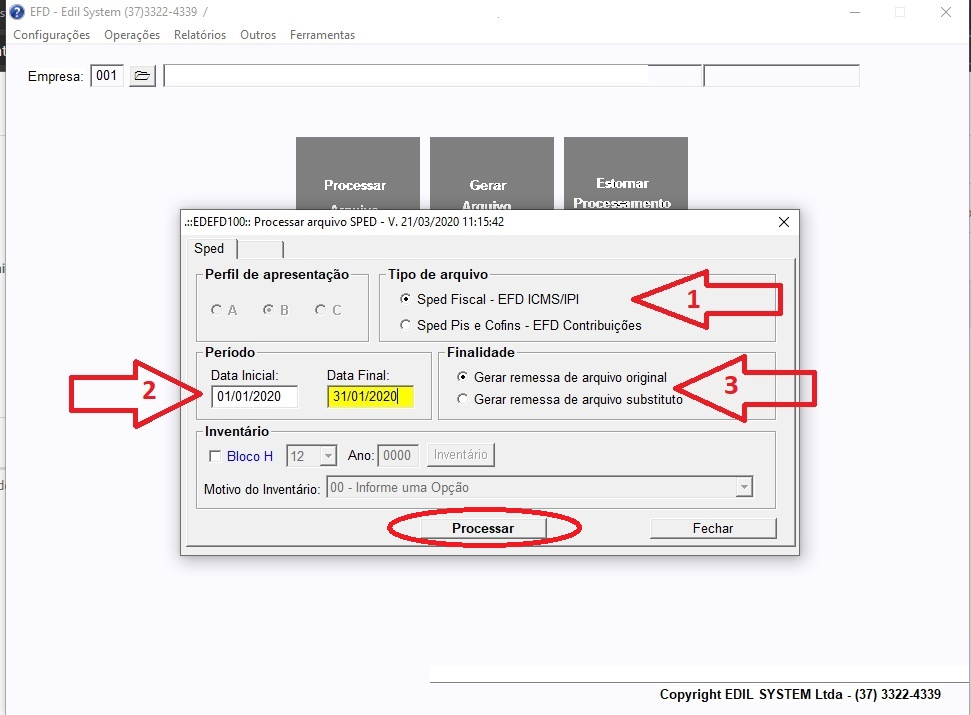Screen dimensions: 971x715
Task: Expand the inventory month dropdown showing 12
Action: pos(328,456)
